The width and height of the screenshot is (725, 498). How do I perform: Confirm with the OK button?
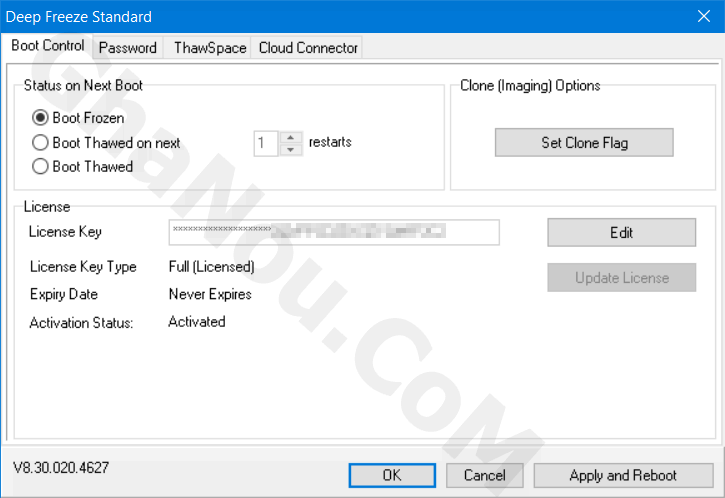[x=392, y=475]
